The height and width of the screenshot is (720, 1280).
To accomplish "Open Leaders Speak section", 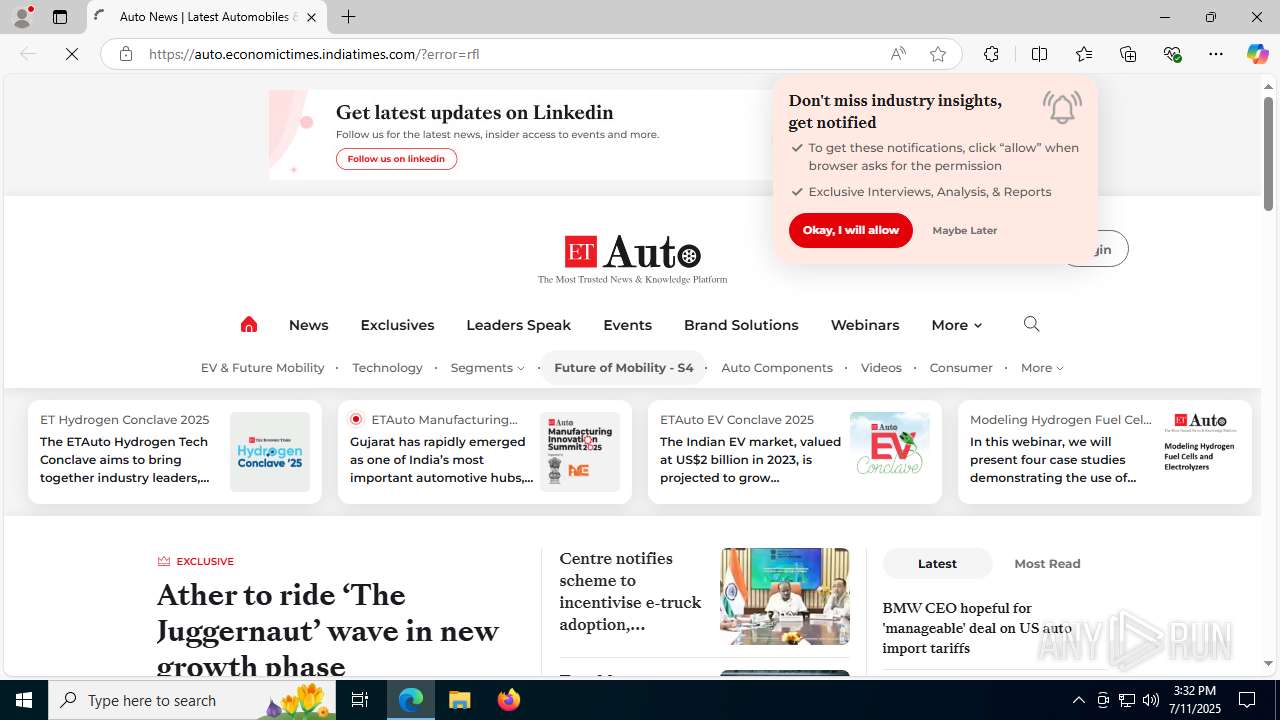I will [518, 325].
